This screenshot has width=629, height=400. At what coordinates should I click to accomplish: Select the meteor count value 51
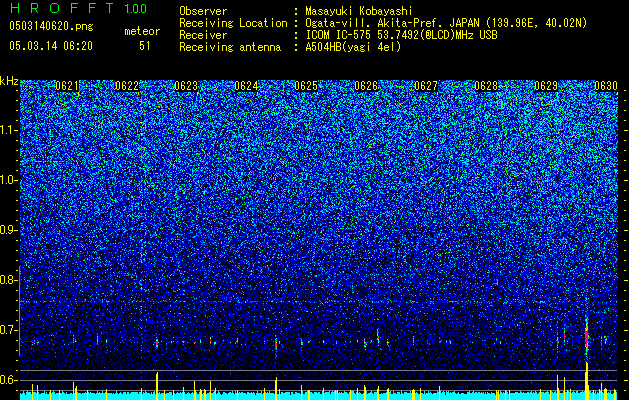(x=145, y=46)
